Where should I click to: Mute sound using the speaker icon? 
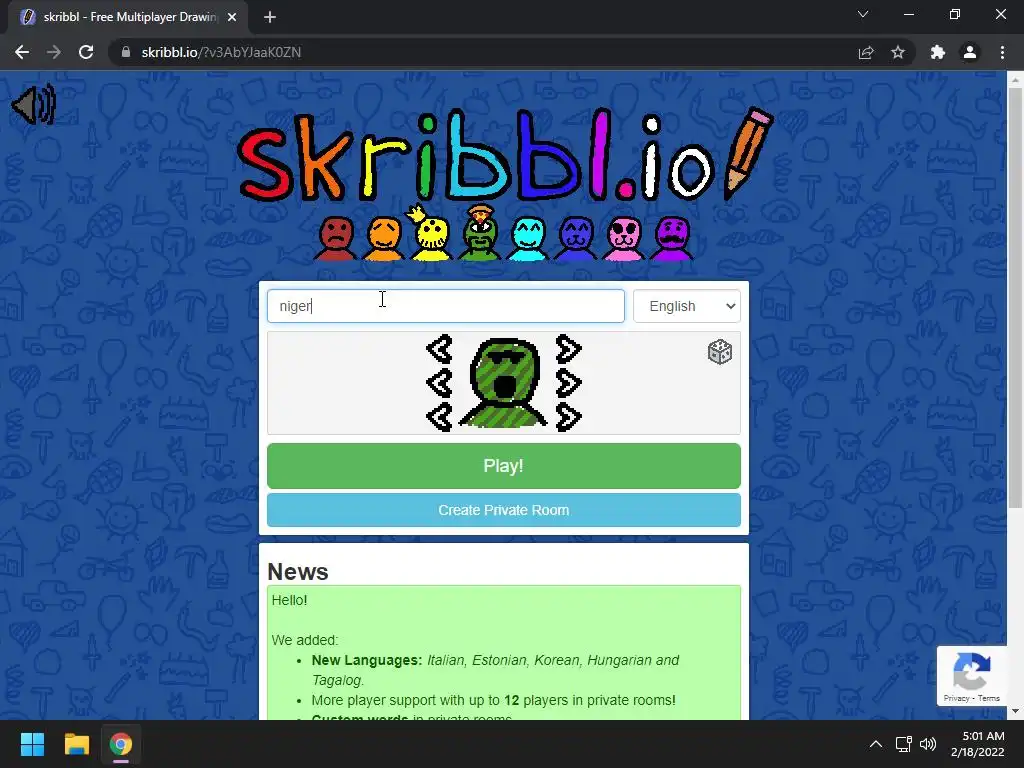34,104
